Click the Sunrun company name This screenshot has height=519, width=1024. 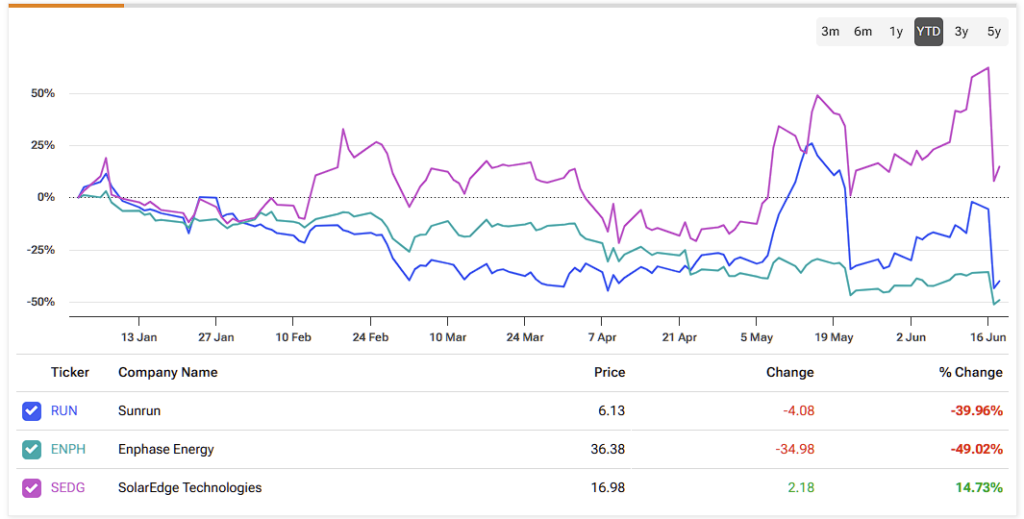[x=139, y=411]
